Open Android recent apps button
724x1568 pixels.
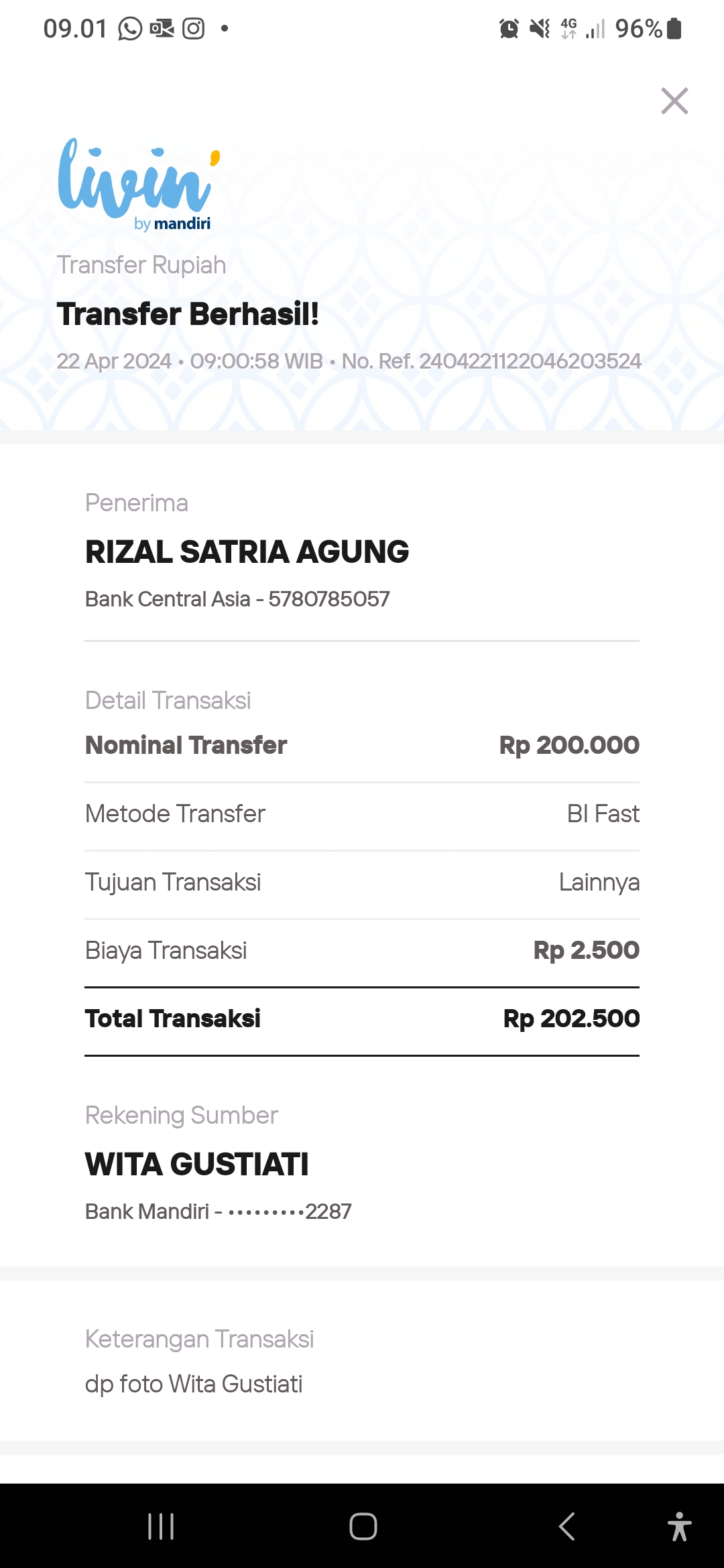tap(161, 1526)
